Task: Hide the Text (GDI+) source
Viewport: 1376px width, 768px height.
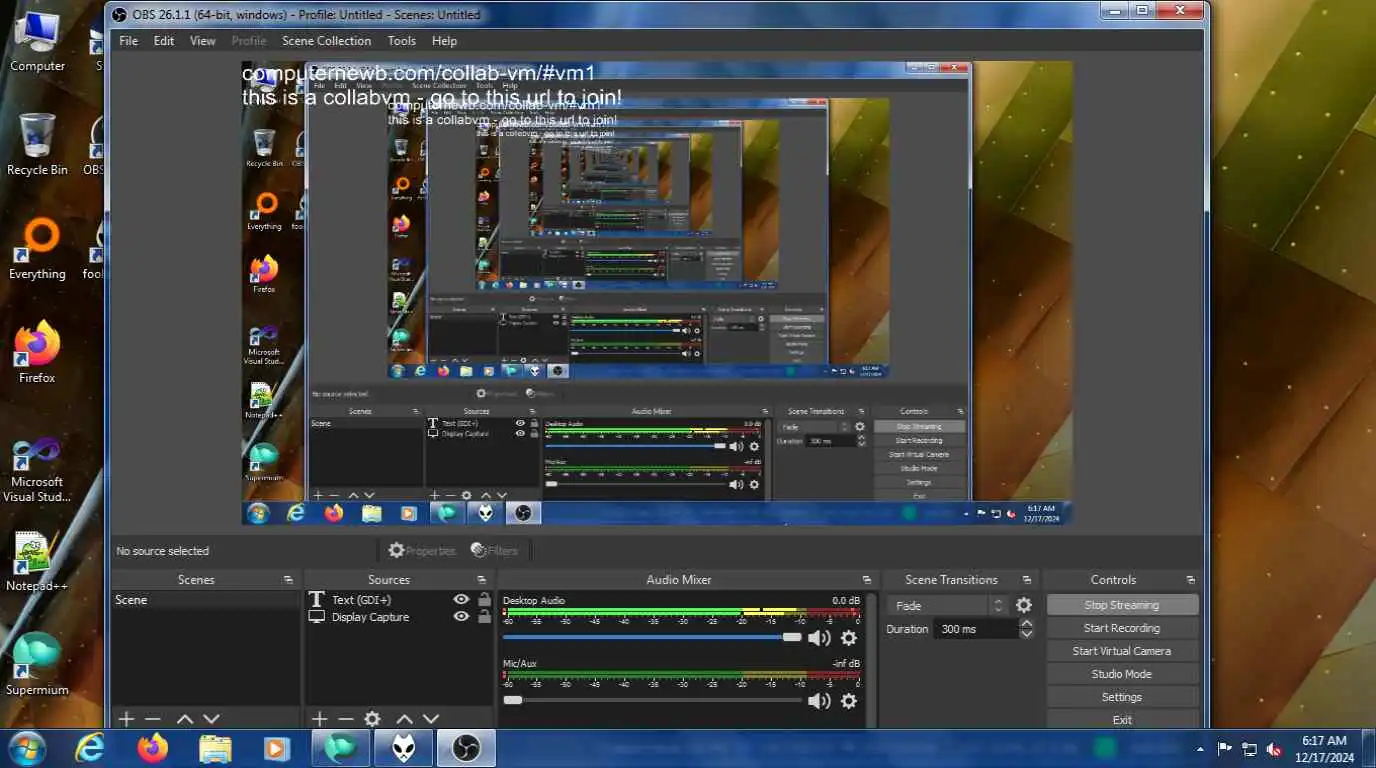Action: tap(461, 599)
